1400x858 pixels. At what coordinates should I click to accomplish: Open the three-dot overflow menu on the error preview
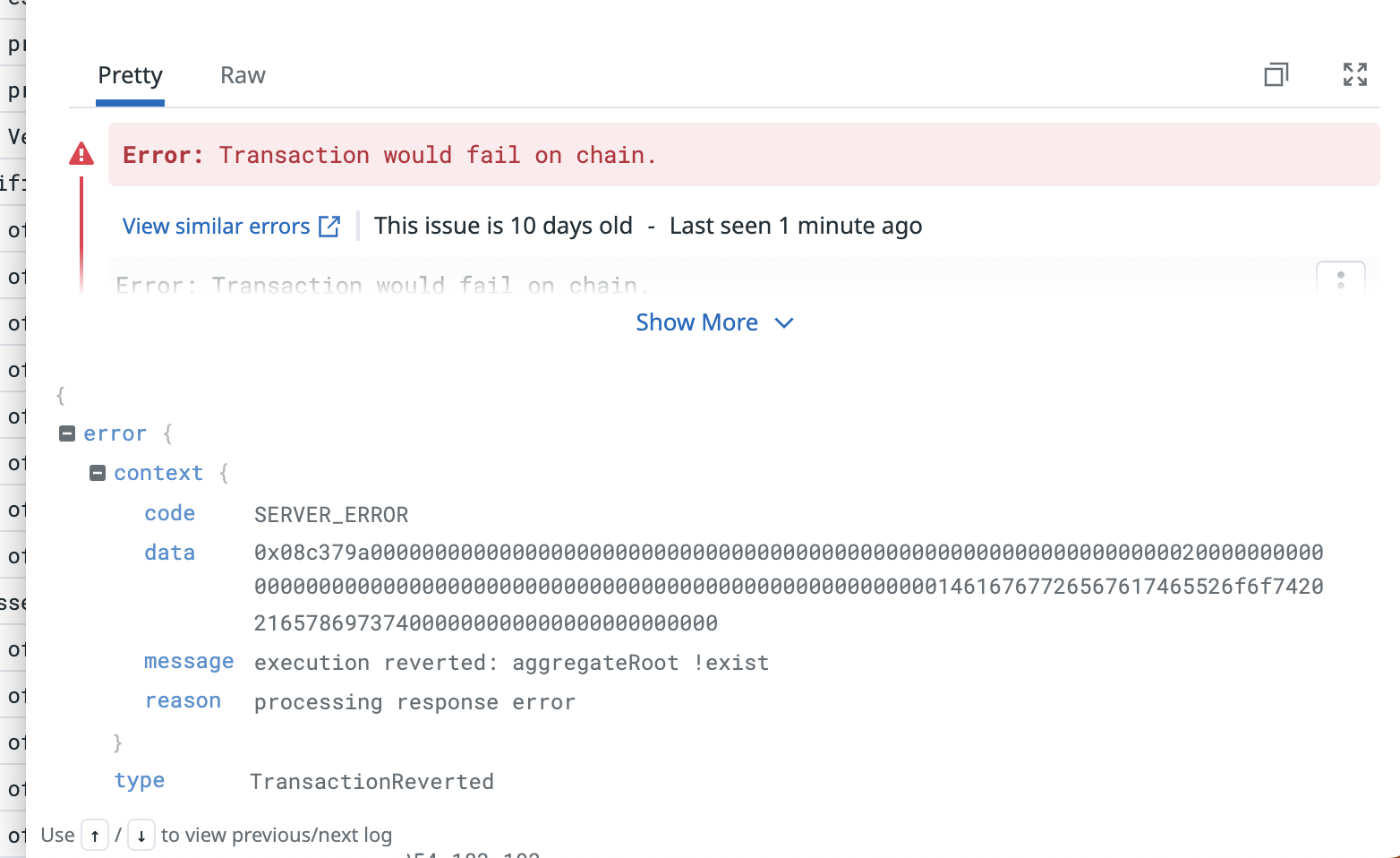coord(1340,280)
